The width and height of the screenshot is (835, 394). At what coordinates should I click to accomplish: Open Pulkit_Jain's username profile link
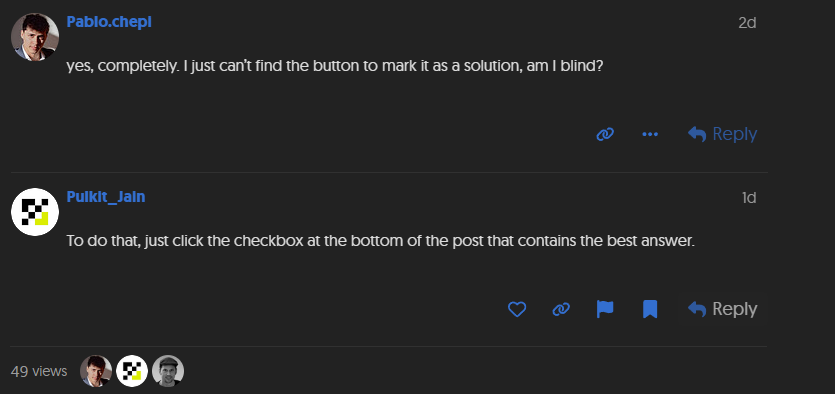pos(105,197)
